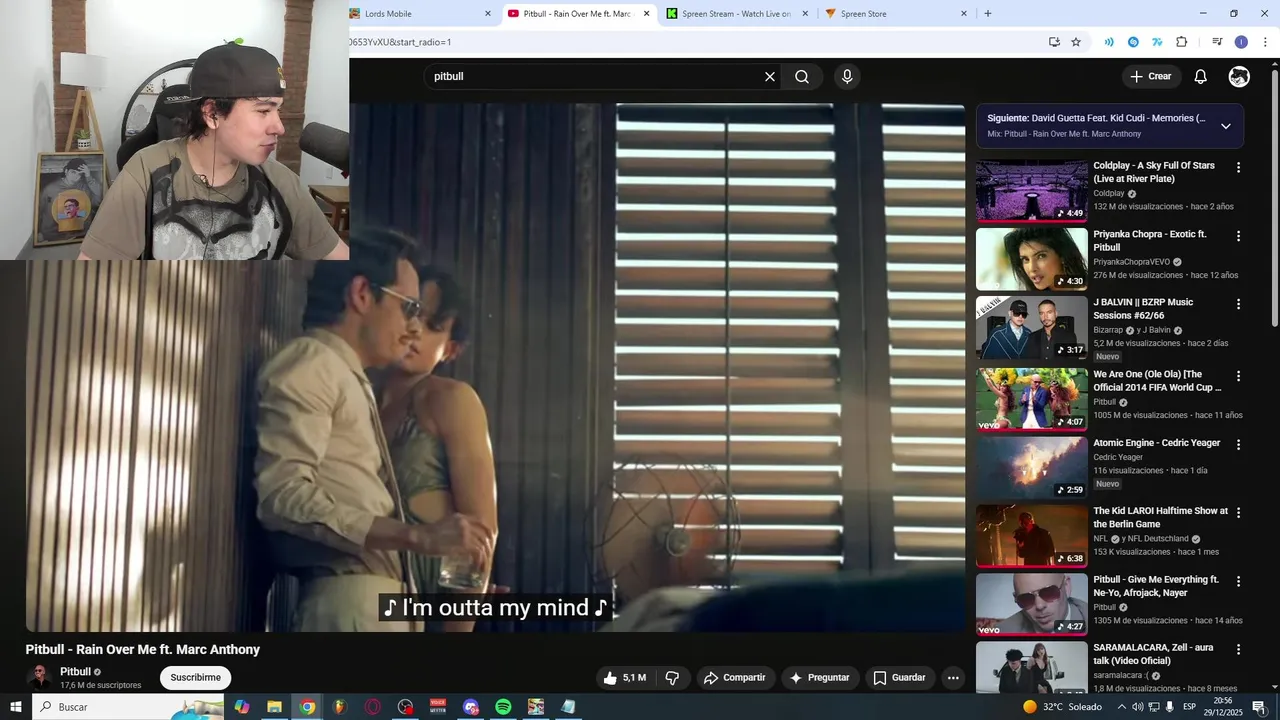Viewport: 1280px width, 720px height.
Task: Open Spotify from the taskbar
Action: pos(503,707)
